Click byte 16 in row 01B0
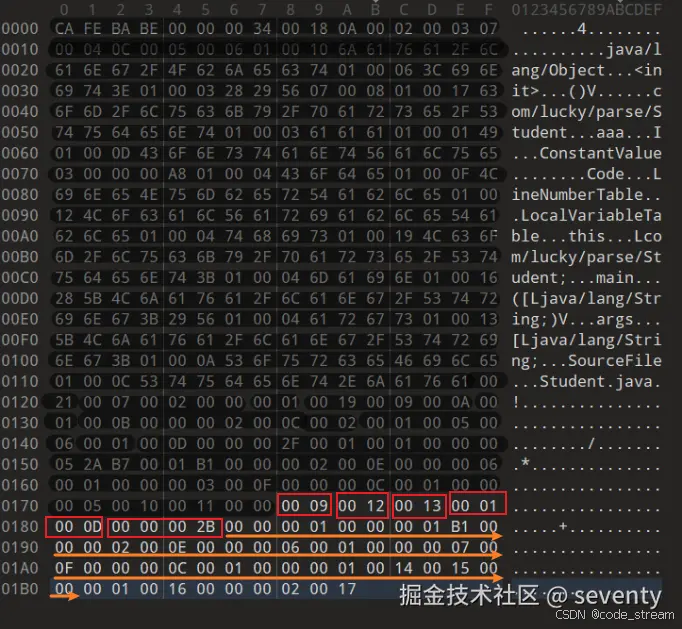The image size is (682, 629). [177, 589]
